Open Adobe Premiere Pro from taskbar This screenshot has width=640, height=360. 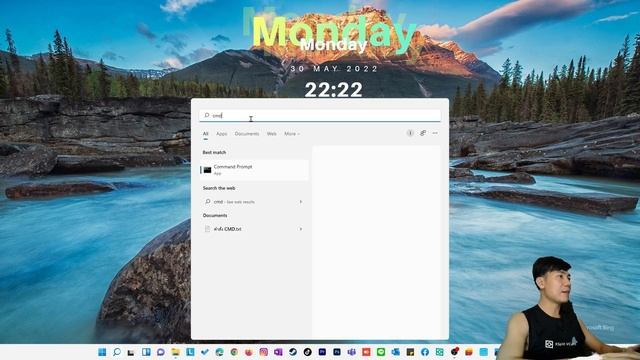point(322,352)
